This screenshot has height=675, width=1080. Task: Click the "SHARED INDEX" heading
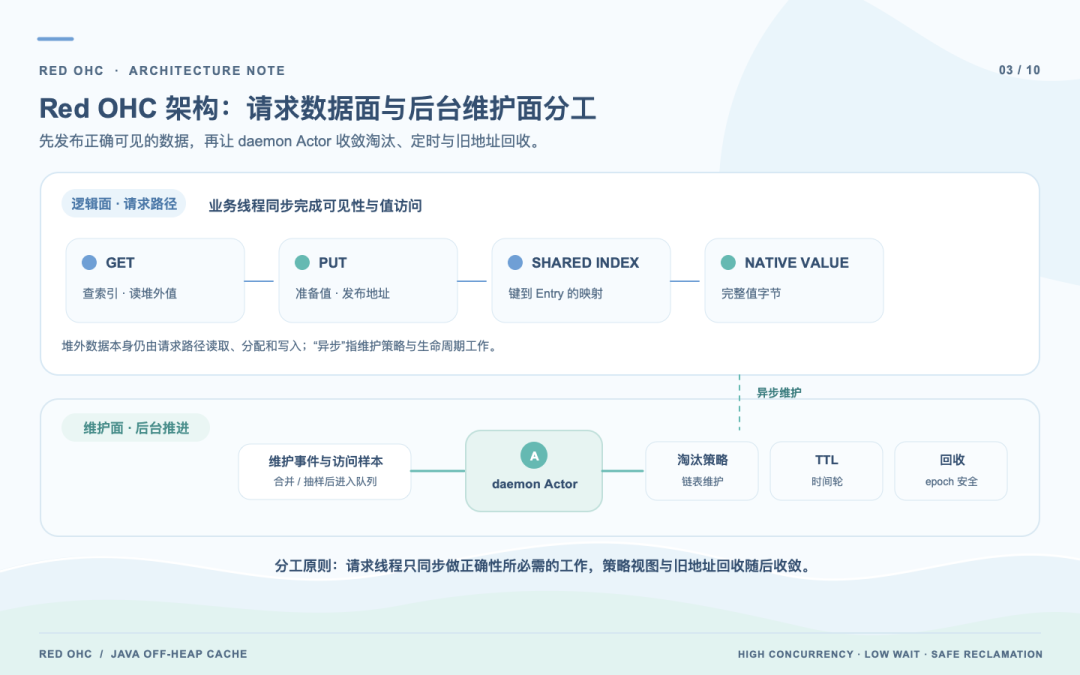pos(585,262)
